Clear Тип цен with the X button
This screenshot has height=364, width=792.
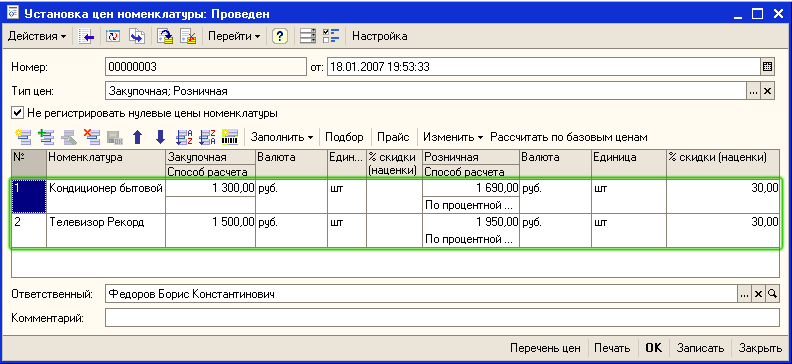(767, 91)
